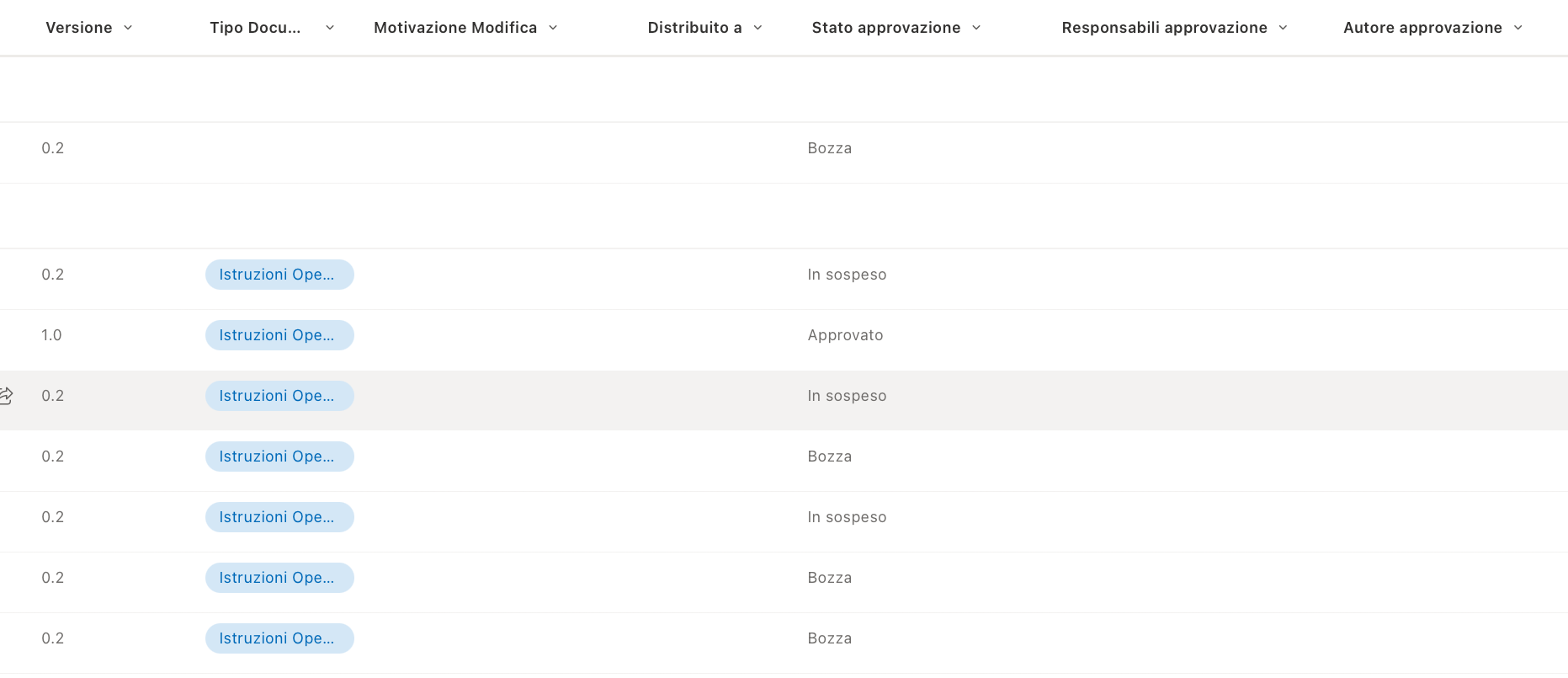Screen dimensions: 1568x678
Task: Click the Stato approvazione column header
Action: (x=885, y=27)
